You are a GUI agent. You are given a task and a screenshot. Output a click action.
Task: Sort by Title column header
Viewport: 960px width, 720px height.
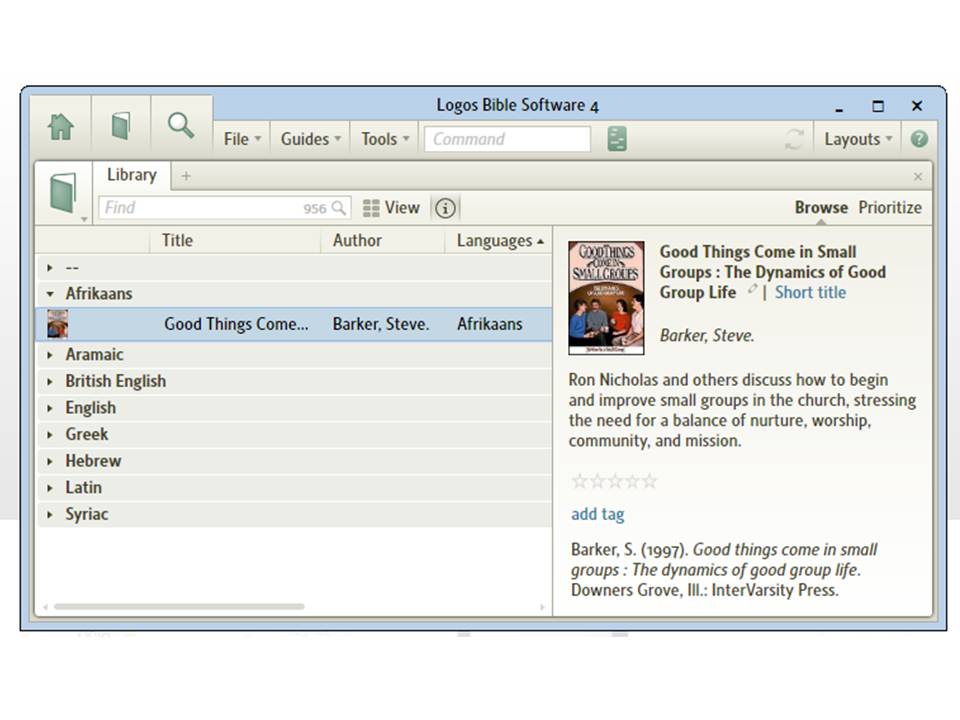[235, 241]
